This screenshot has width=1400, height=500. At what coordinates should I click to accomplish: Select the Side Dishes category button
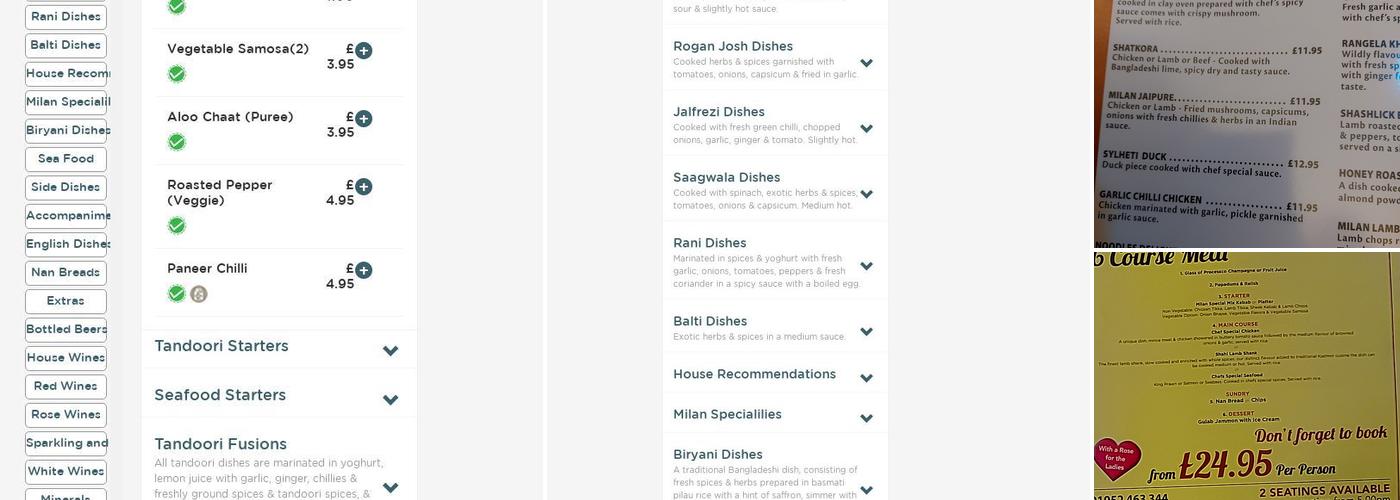pos(66,188)
